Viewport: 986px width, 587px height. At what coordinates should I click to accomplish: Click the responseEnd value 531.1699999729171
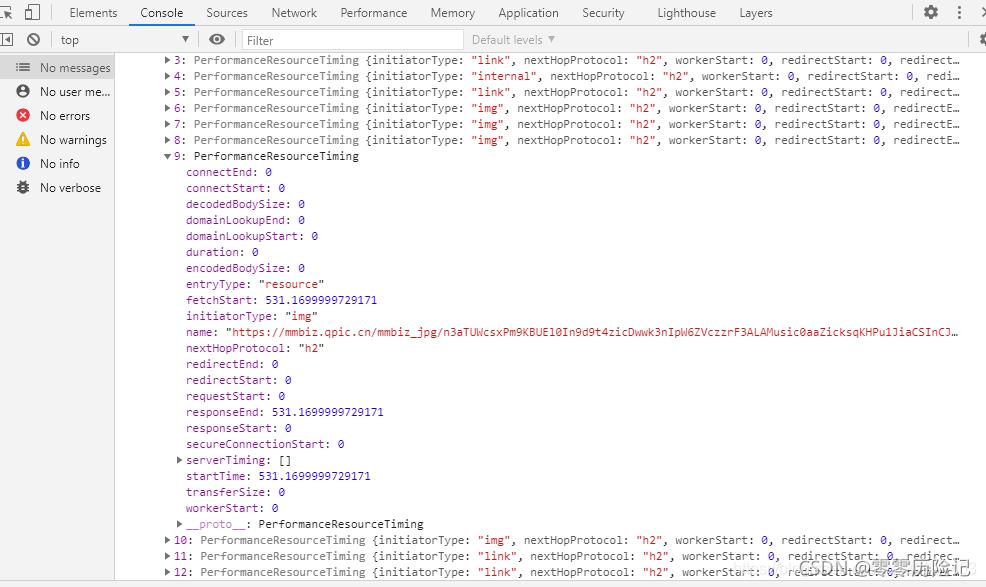328,412
